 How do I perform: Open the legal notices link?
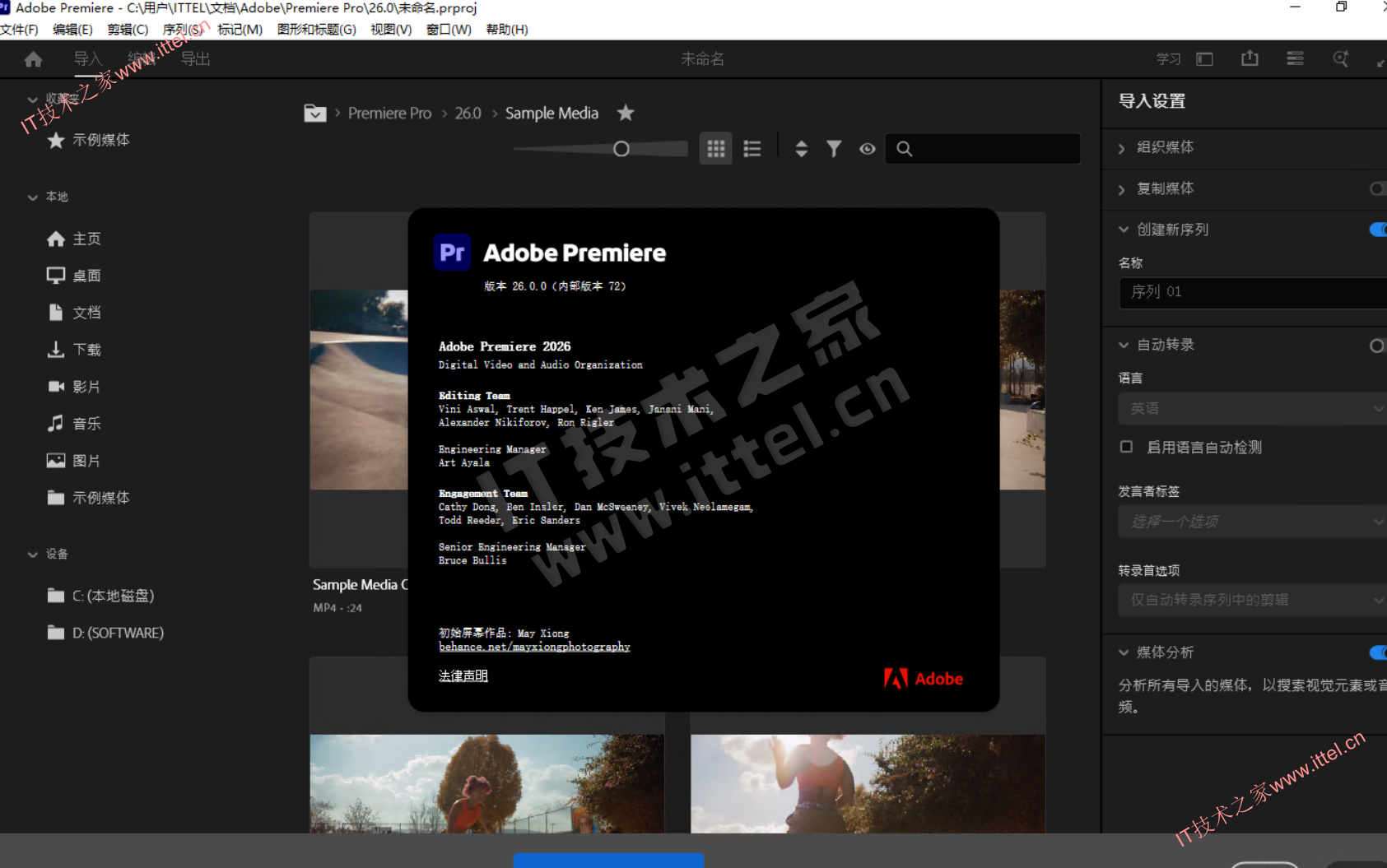[463, 675]
